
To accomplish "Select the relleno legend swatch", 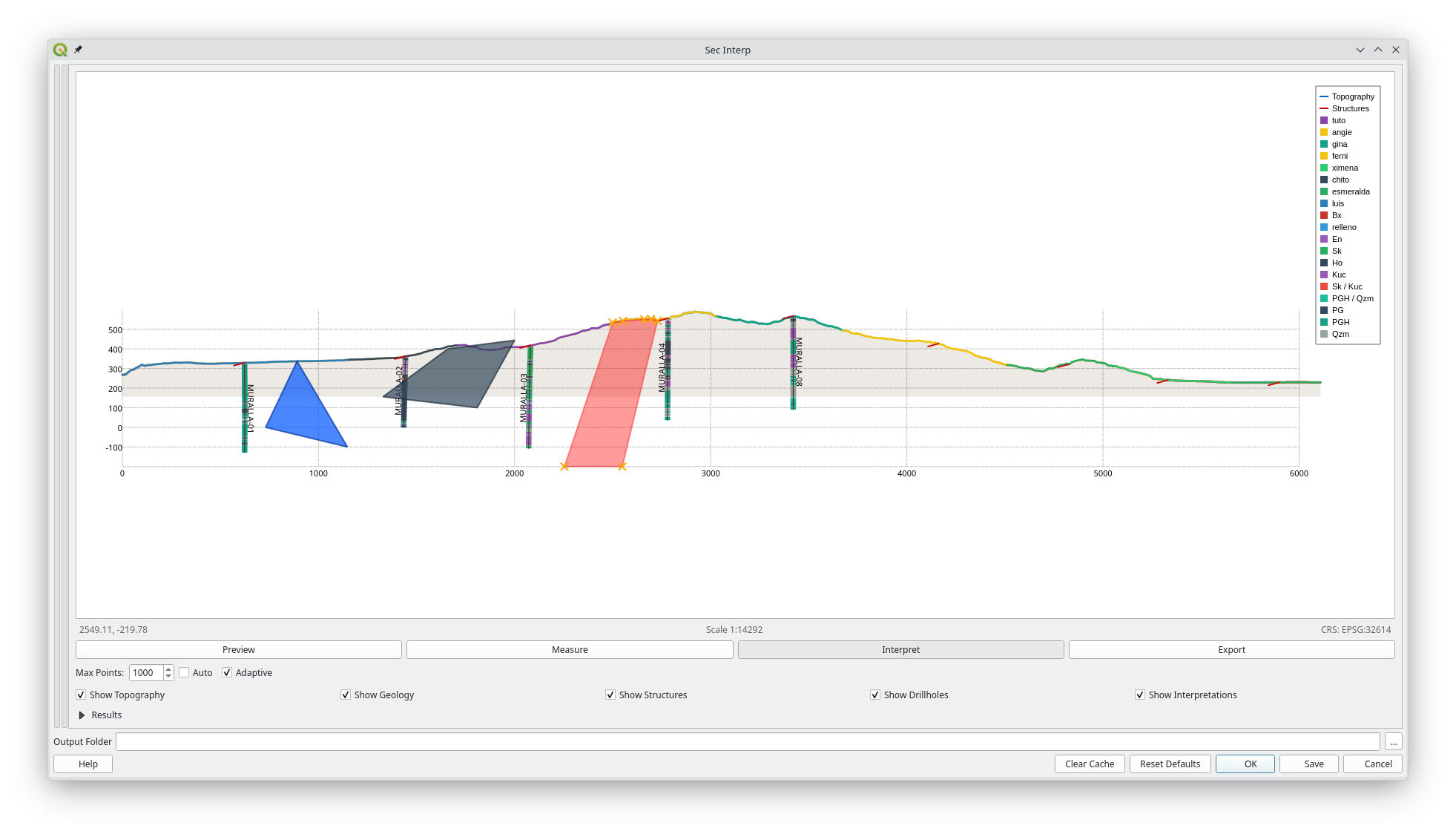I will point(1325,227).
